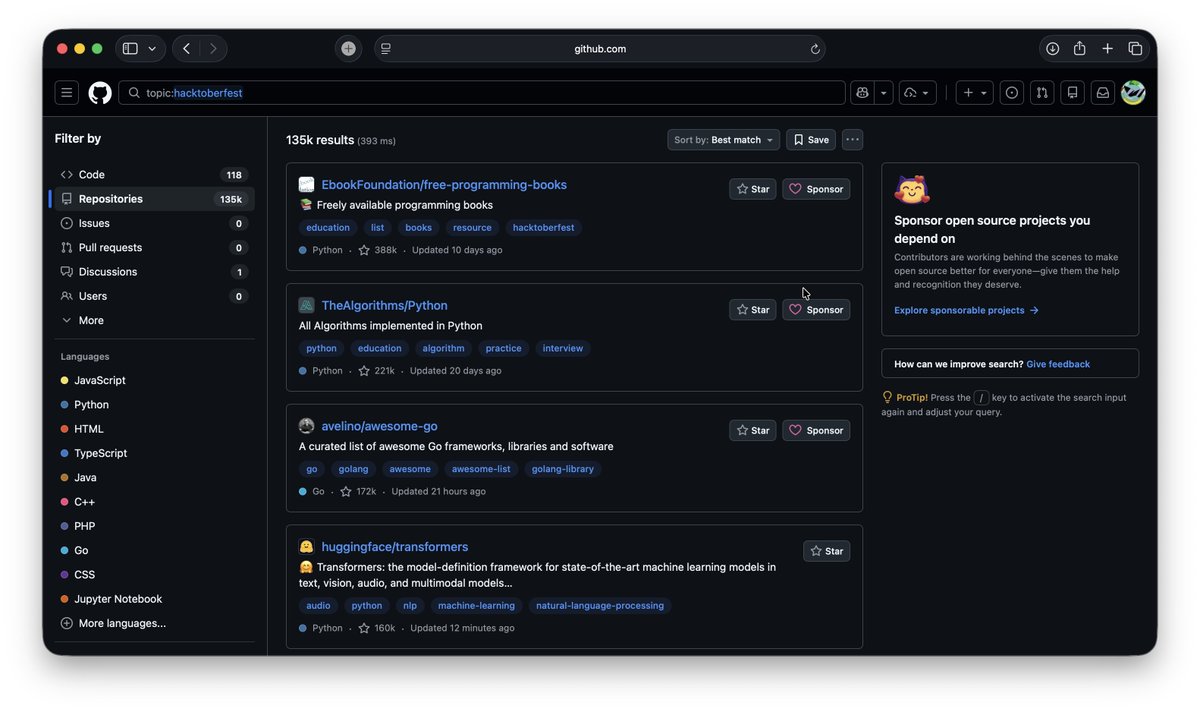Go to GitHub home via Octocat logo

pos(100,93)
